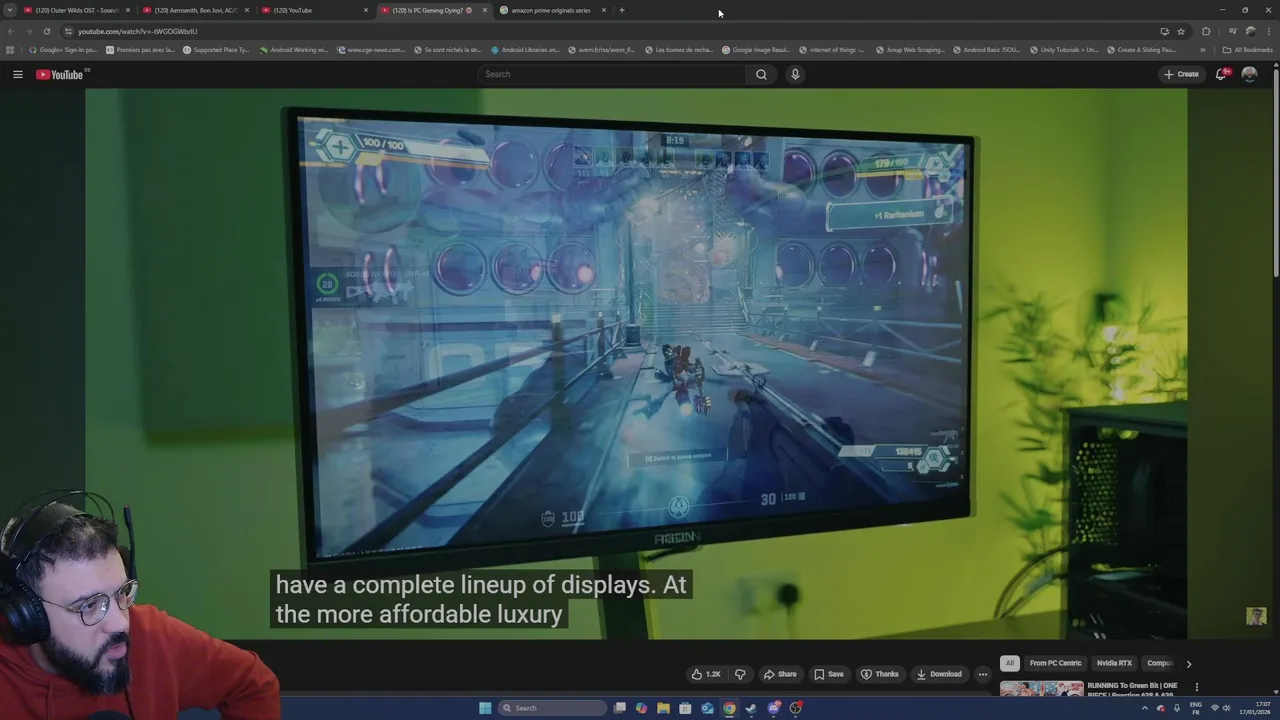Select From PC Centric filter chip
1280x720 pixels.
point(1056,663)
